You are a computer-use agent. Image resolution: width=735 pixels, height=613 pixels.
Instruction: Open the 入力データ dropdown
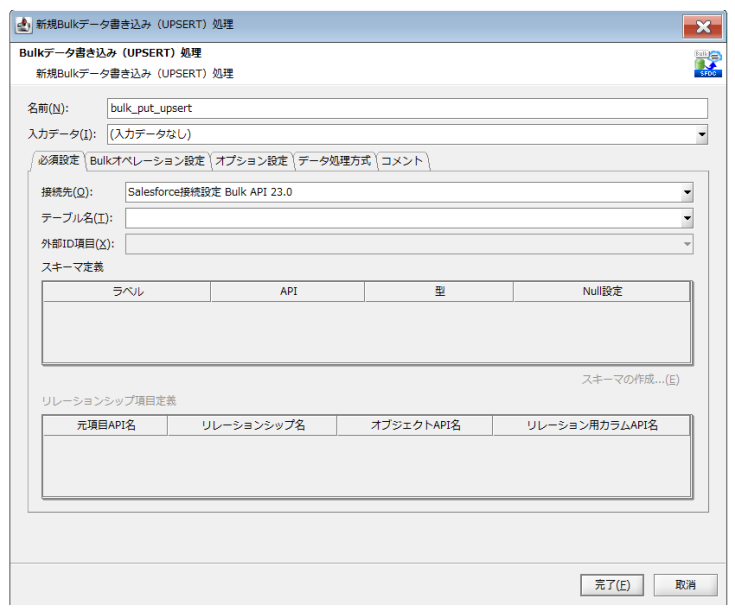[701, 135]
